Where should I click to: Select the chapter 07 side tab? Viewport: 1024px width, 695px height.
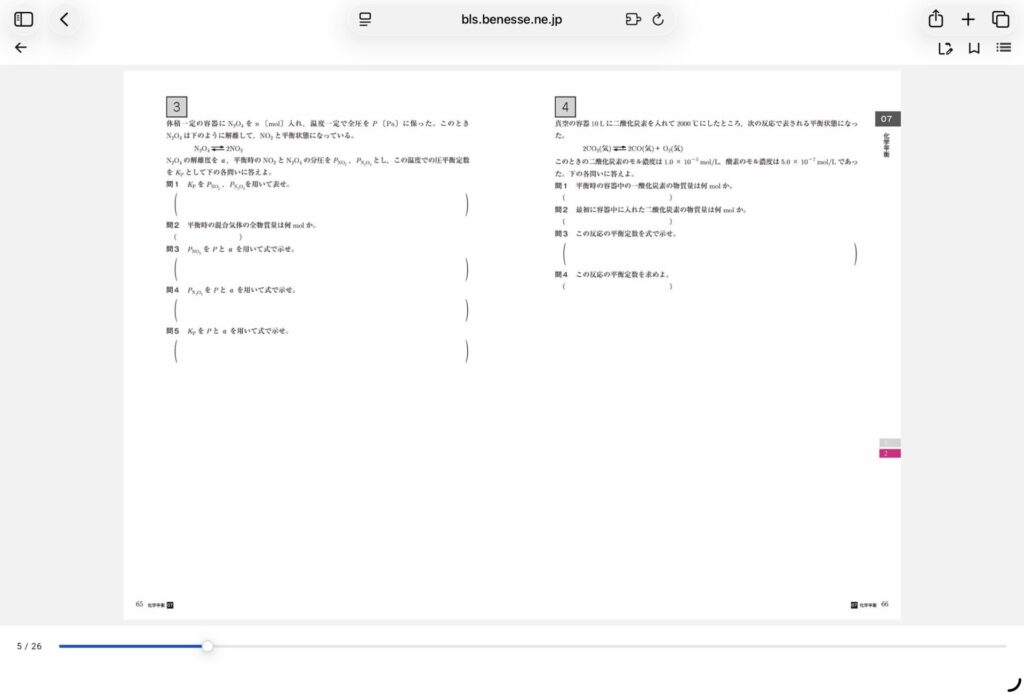click(x=887, y=119)
